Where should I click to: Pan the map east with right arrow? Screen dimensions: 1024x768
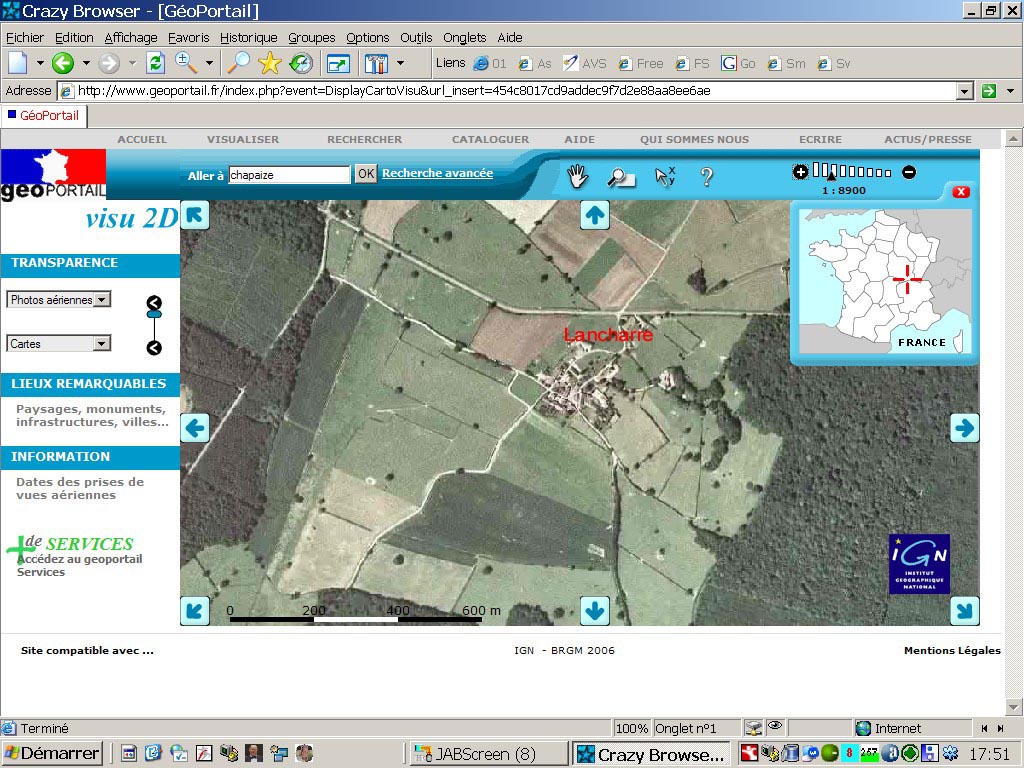coord(964,428)
